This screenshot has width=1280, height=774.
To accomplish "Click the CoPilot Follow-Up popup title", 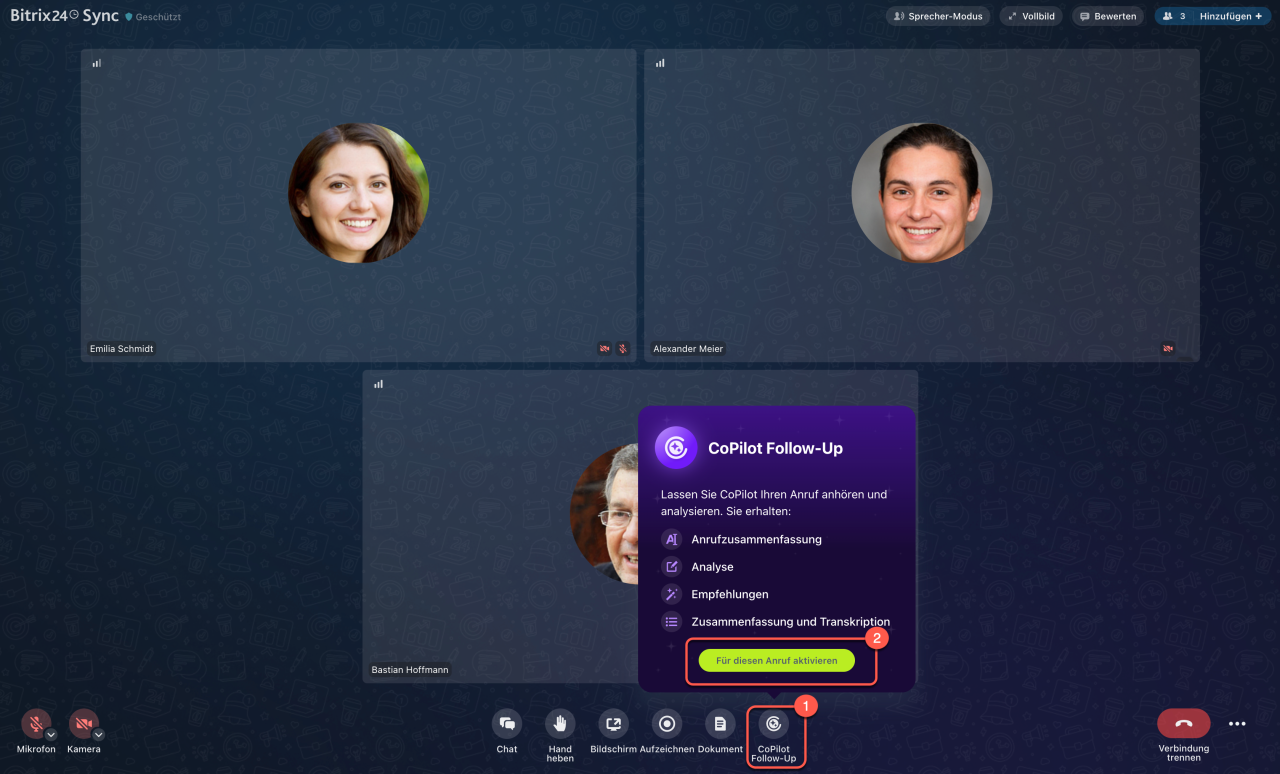I will 775,448.
